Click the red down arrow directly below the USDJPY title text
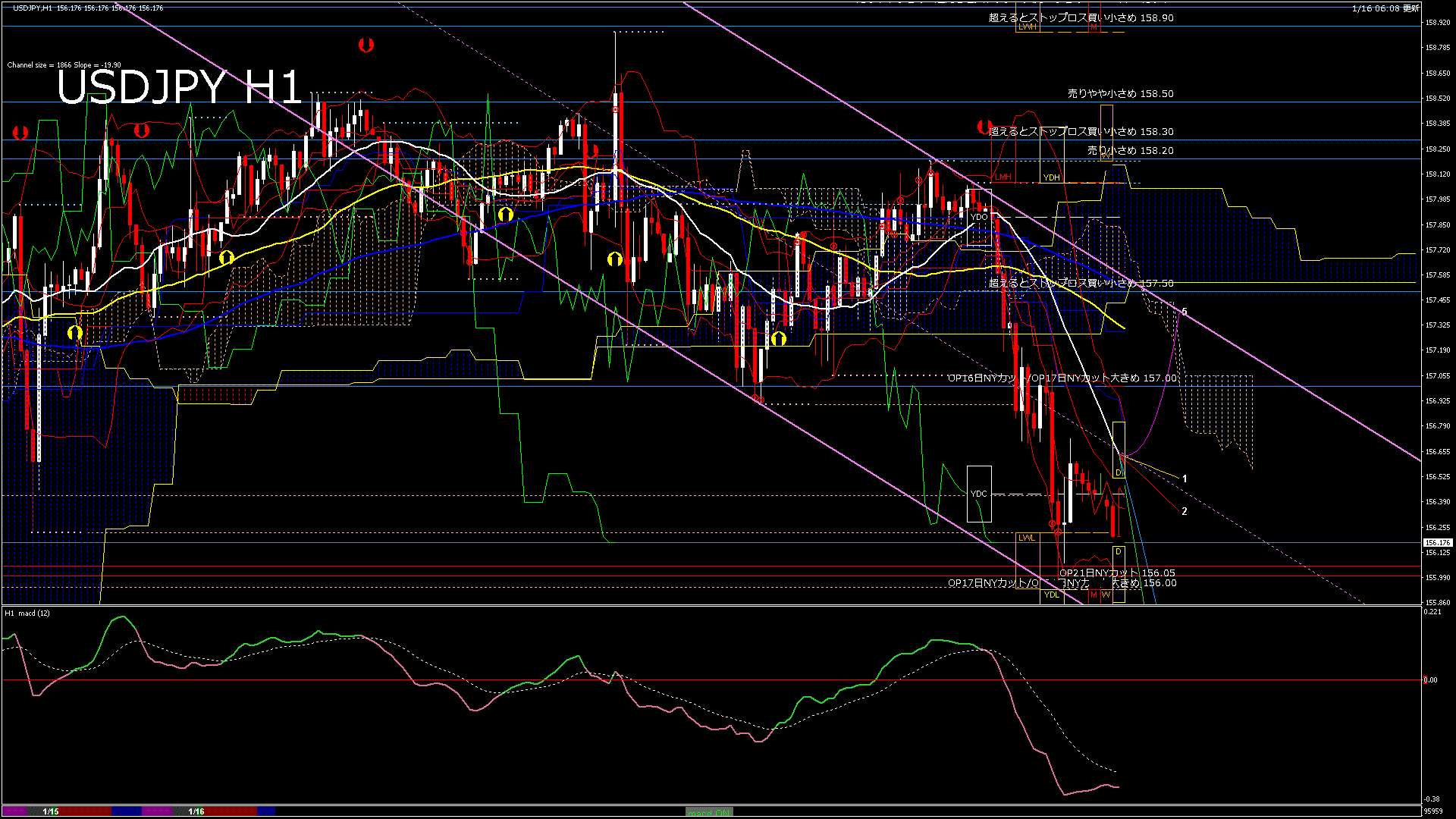Screen dimensions: 1456x819 tap(141, 131)
